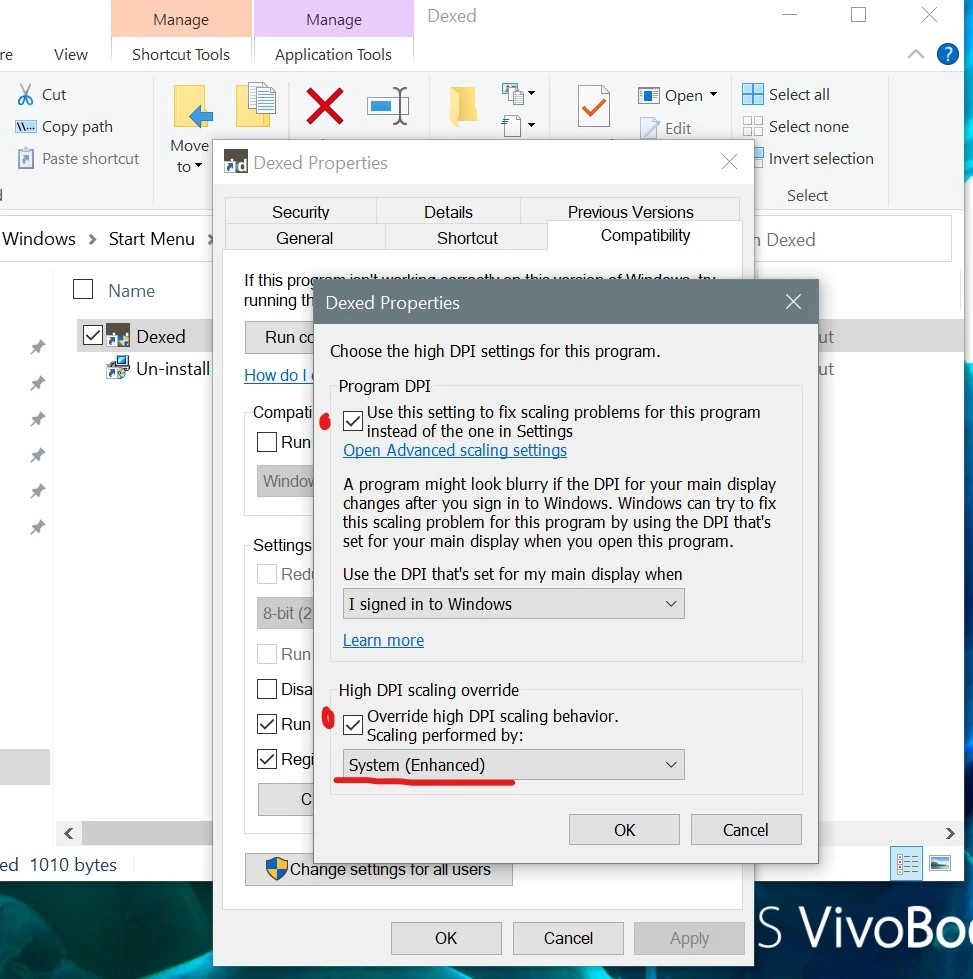The image size is (973, 979).
Task: Click the Cut scissors command in ribbon
Action: tap(41, 94)
